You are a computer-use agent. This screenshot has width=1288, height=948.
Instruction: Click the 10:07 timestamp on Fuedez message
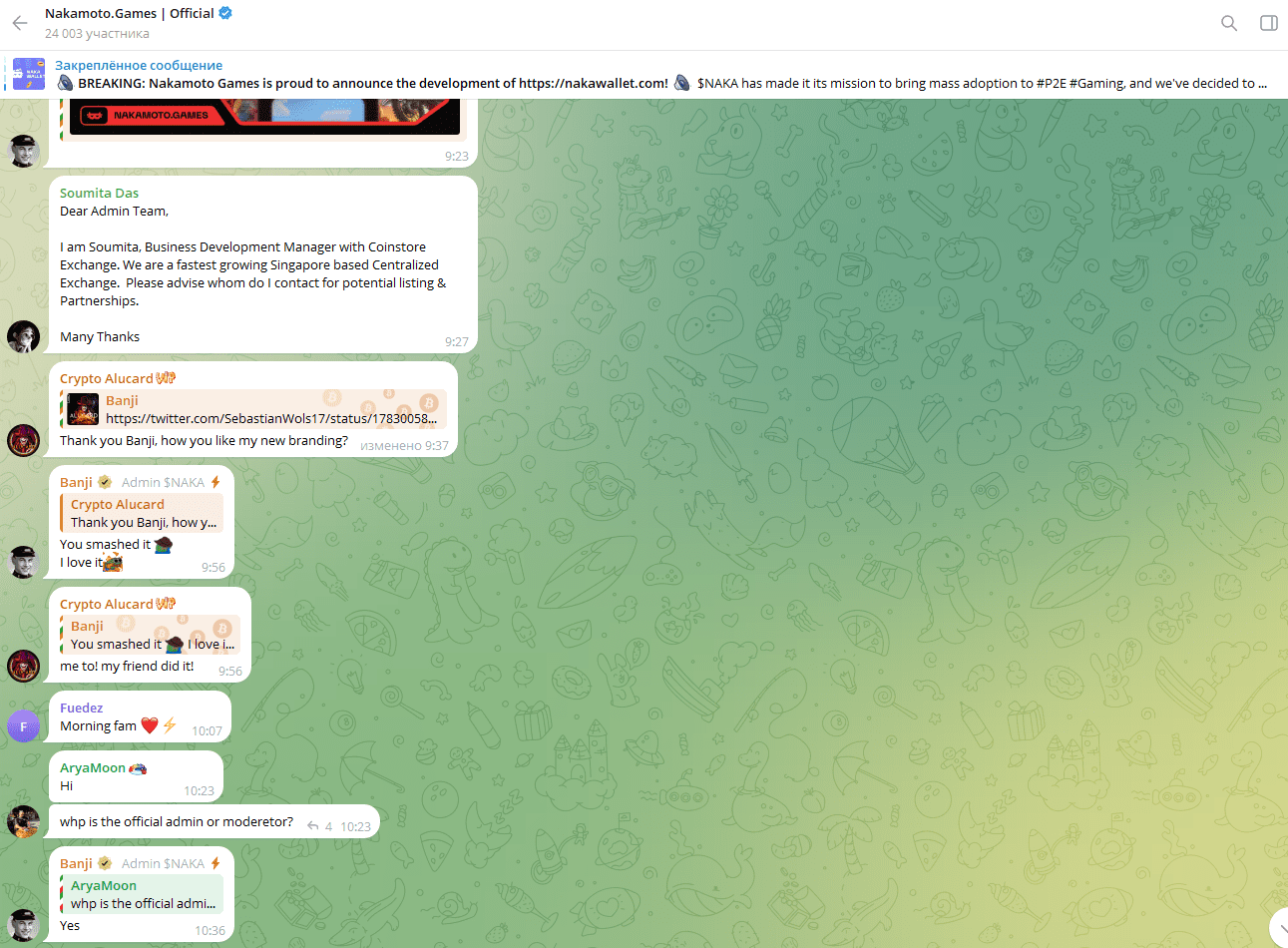207,731
